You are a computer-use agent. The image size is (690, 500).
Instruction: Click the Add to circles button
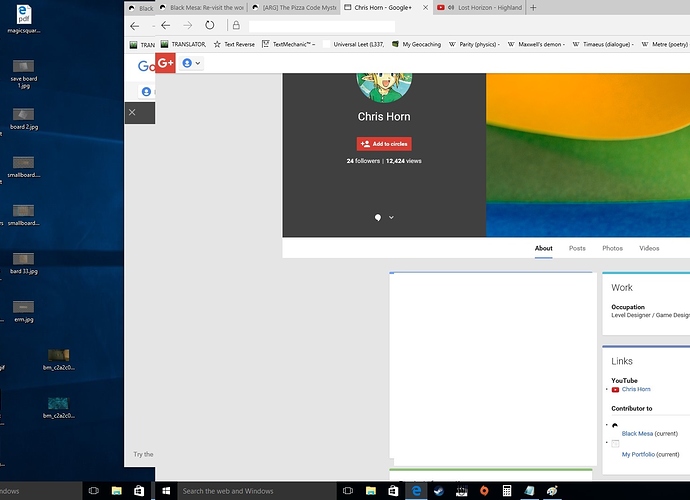click(384, 143)
